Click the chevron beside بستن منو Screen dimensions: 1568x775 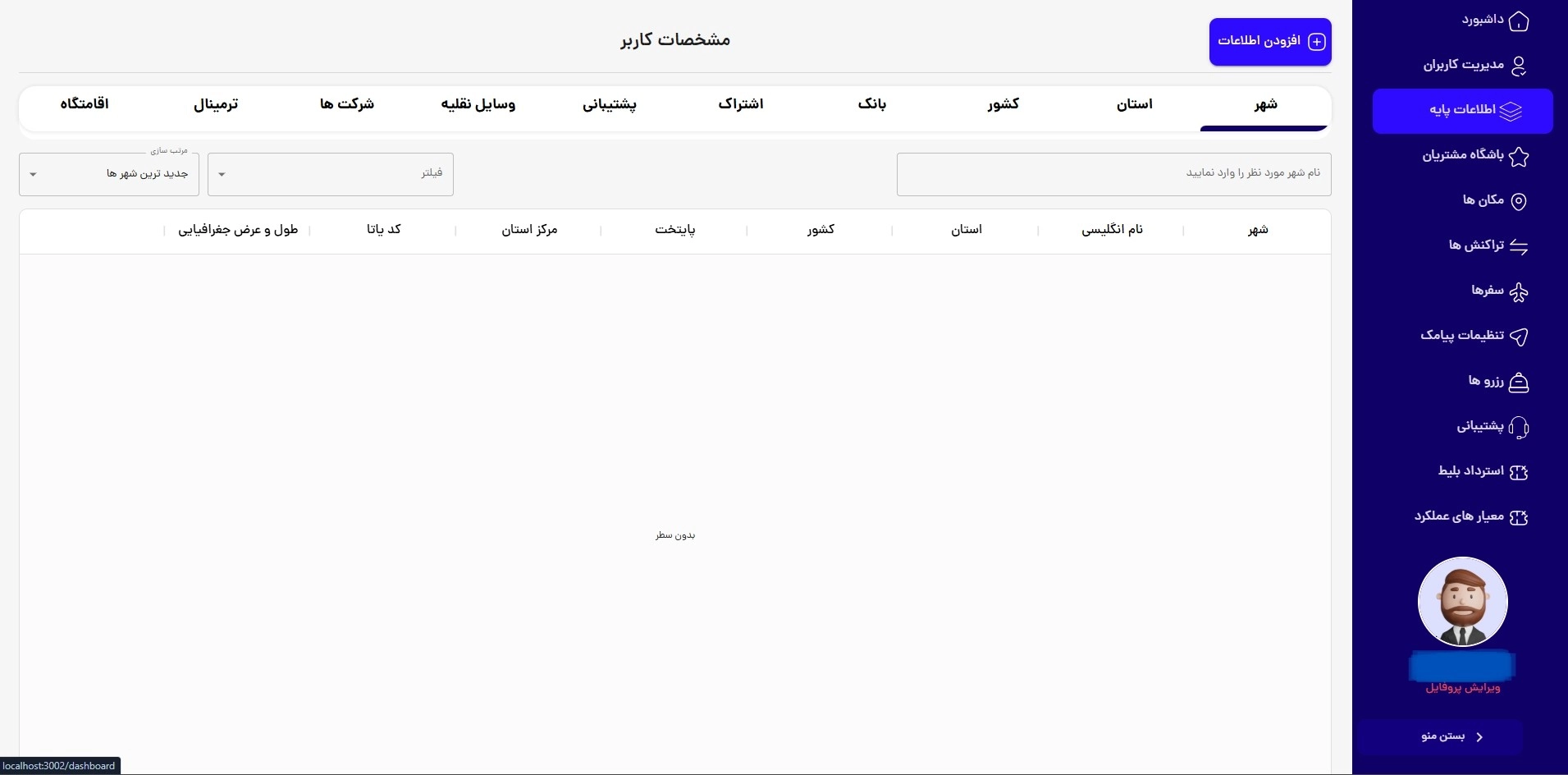[x=1479, y=736]
